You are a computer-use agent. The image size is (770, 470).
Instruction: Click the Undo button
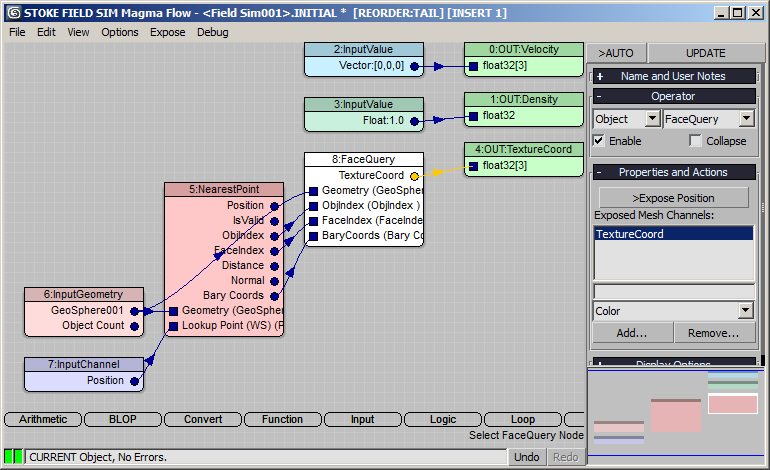526,457
